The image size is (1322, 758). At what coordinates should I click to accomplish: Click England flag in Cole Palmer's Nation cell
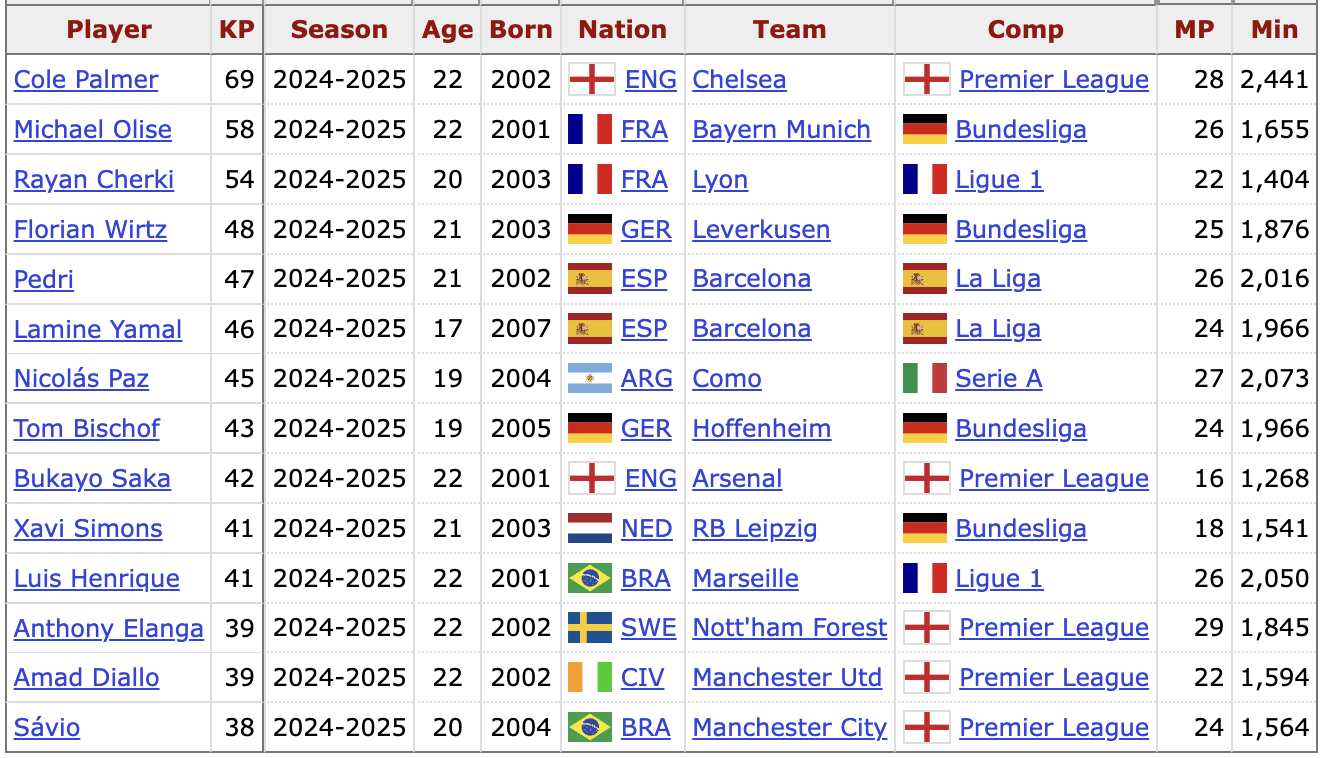tap(592, 79)
